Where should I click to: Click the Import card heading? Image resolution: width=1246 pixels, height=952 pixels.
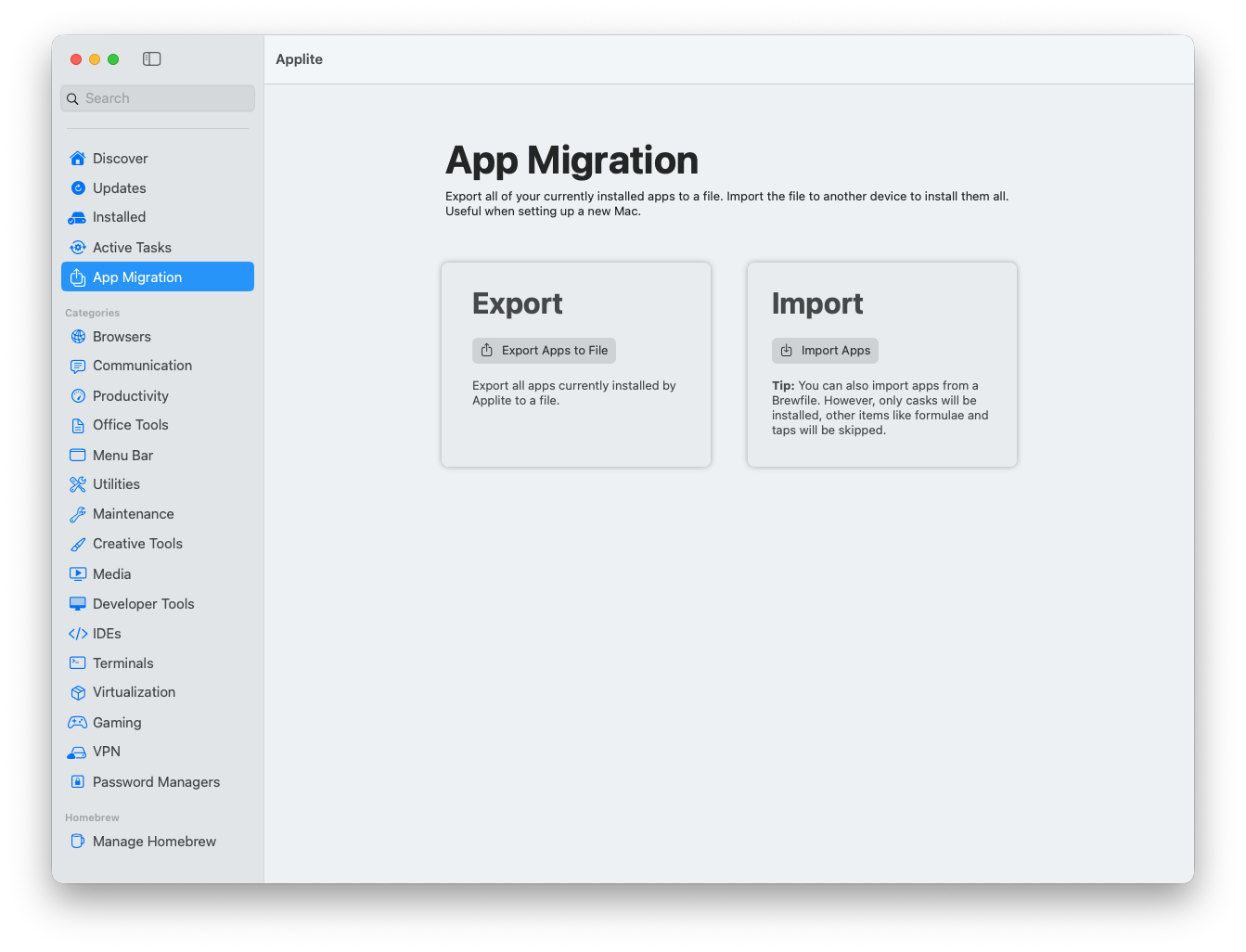click(817, 304)
